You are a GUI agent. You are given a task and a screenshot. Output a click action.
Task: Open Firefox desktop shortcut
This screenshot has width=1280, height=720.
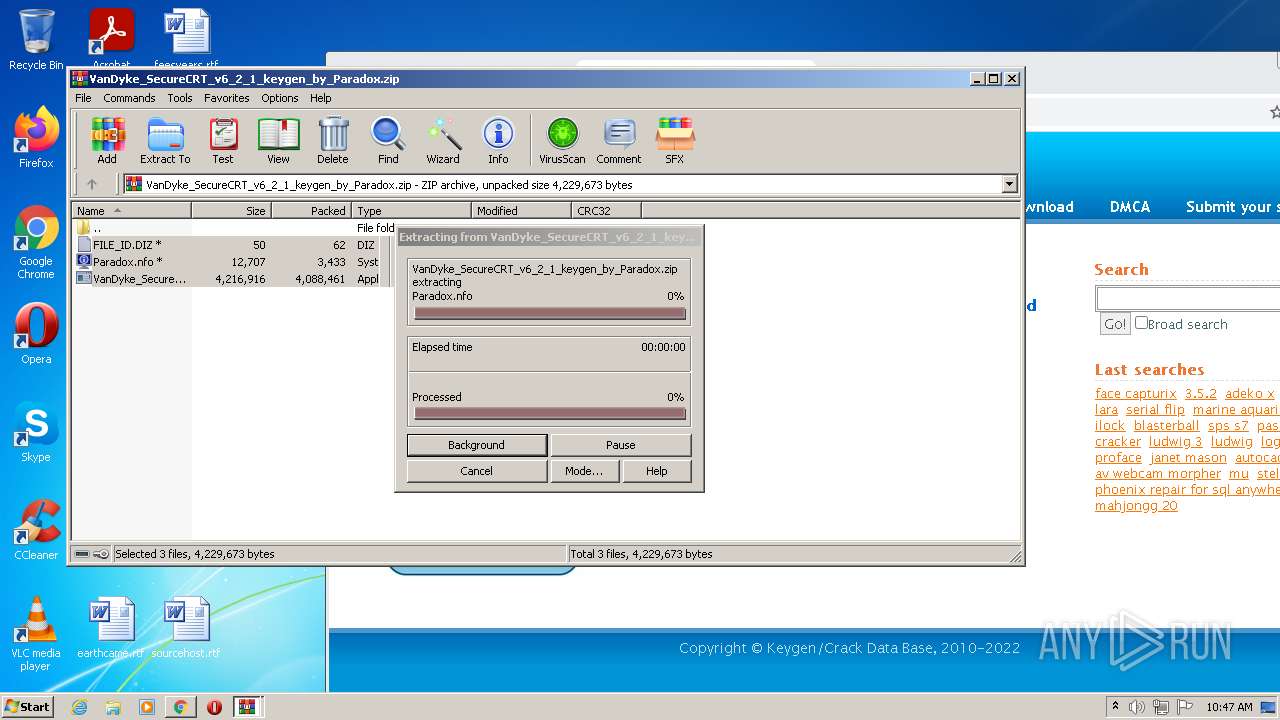36,138
